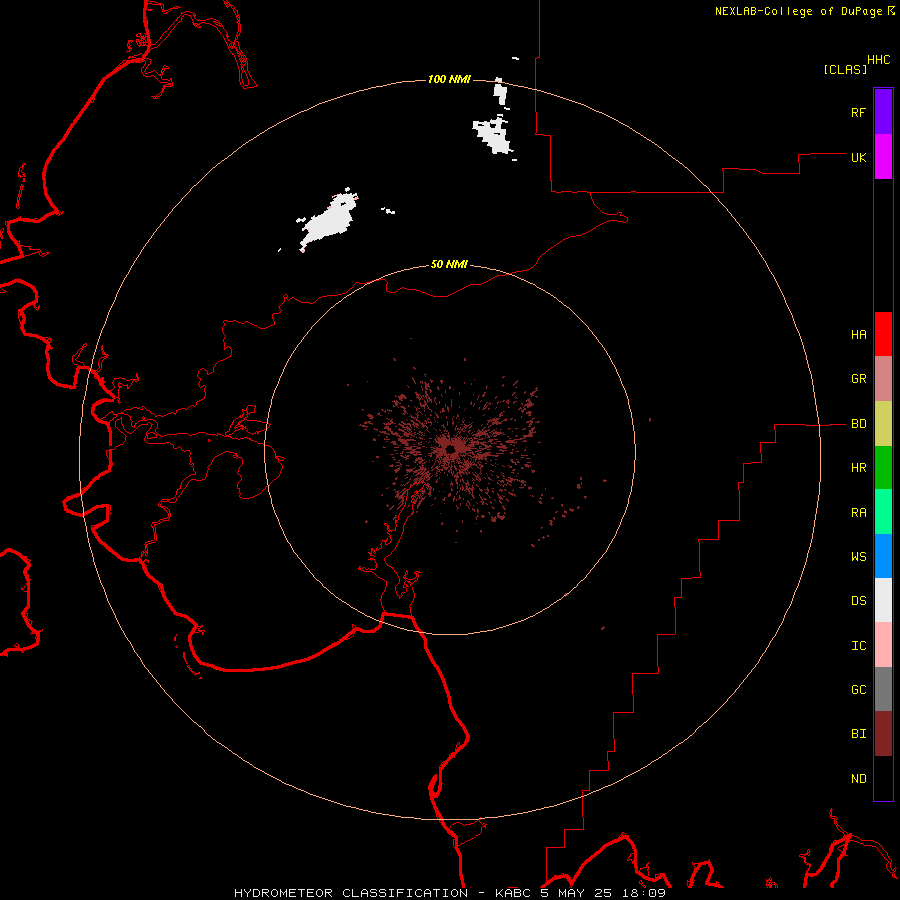Click the [CLAS] units label
900x900 pixels.
845,70
